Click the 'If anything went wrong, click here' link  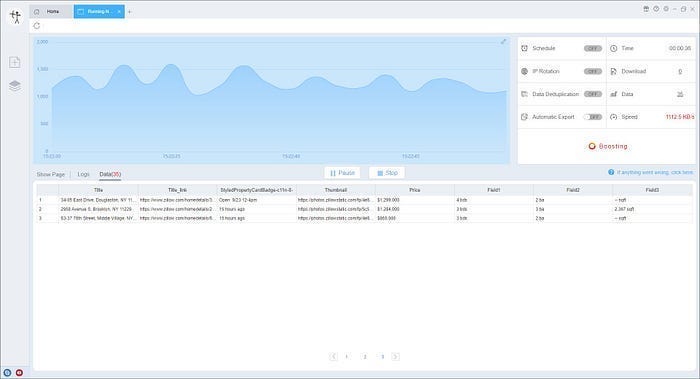click(x=655, y=172)
